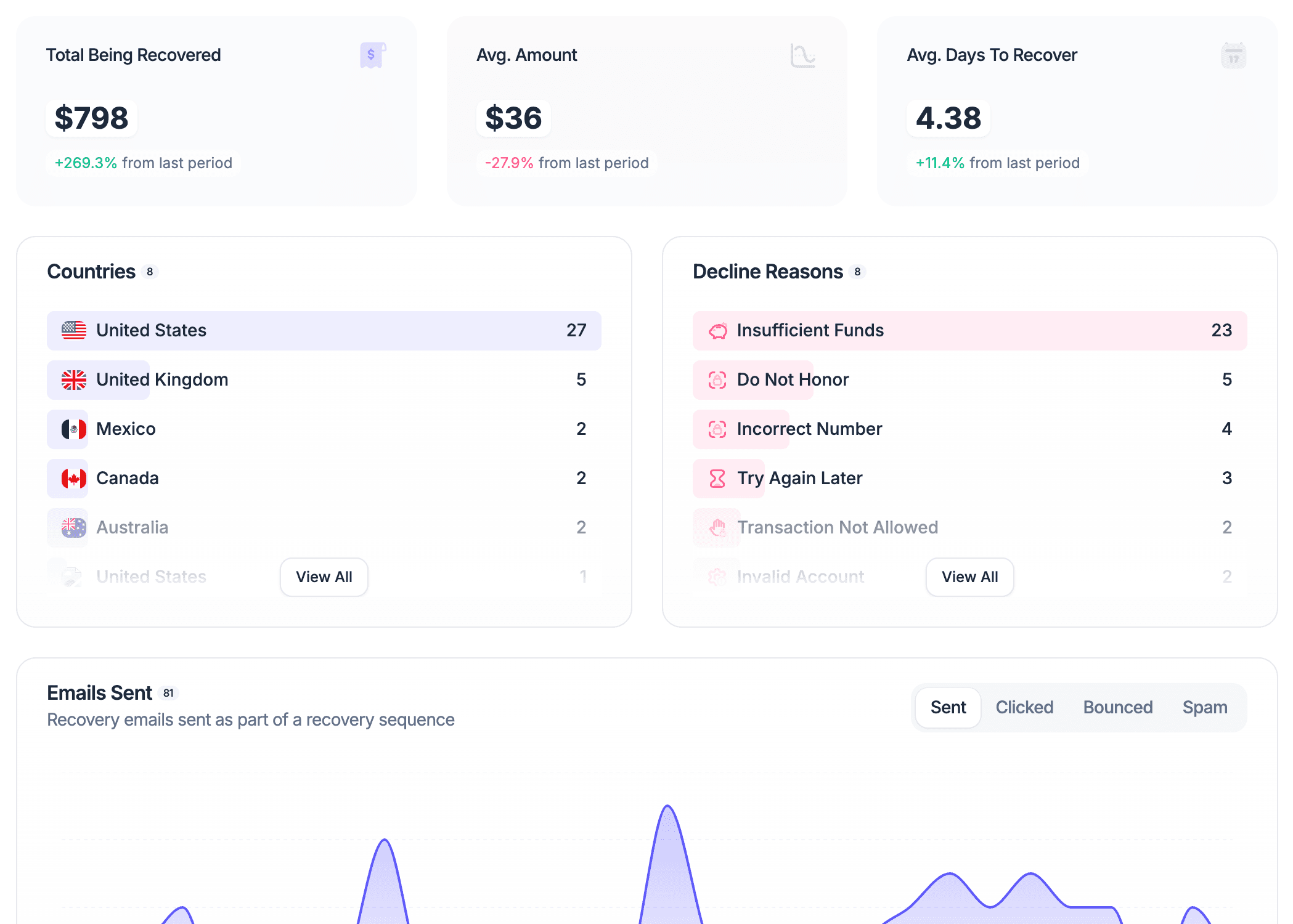The image size is (1293, 924).
Task: Click the dollar receipt icon on Total Being Recovered card
Action: coord(372,55)
